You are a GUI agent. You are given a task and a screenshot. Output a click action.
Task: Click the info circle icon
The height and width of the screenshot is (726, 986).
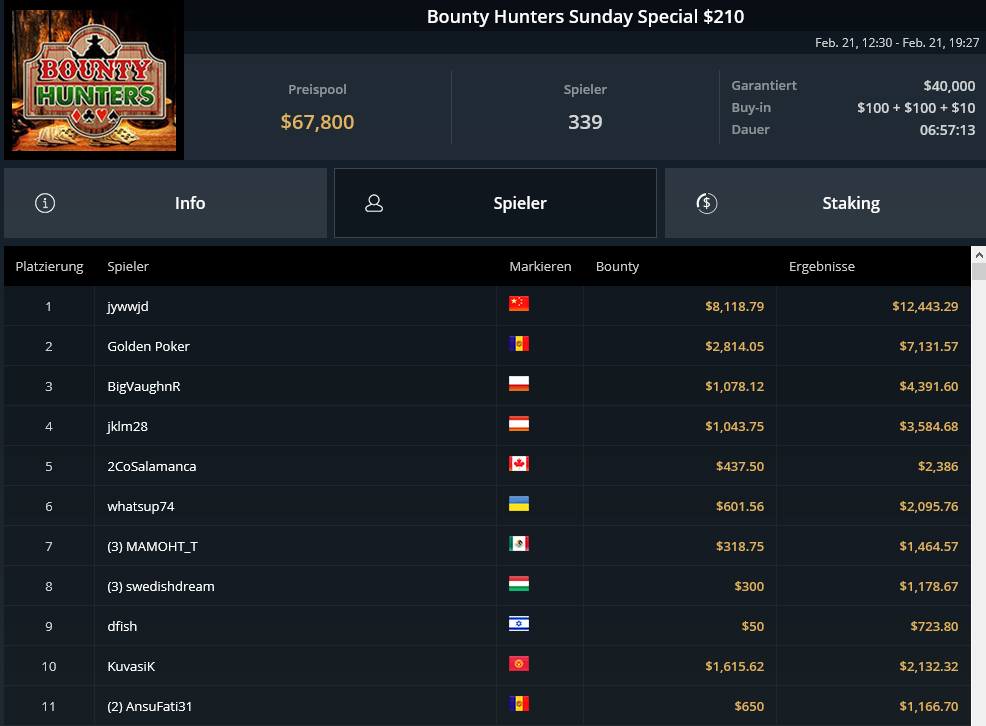coord(45,203)
